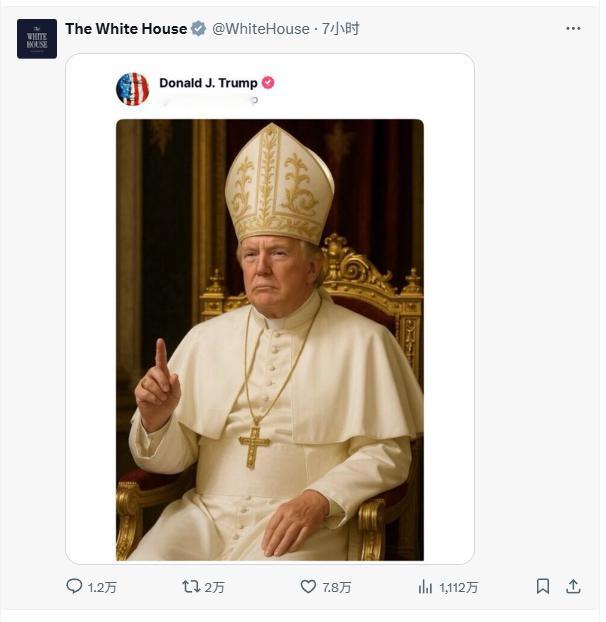Bookmark this White House post
606x622 pixels.
point(543,586)
